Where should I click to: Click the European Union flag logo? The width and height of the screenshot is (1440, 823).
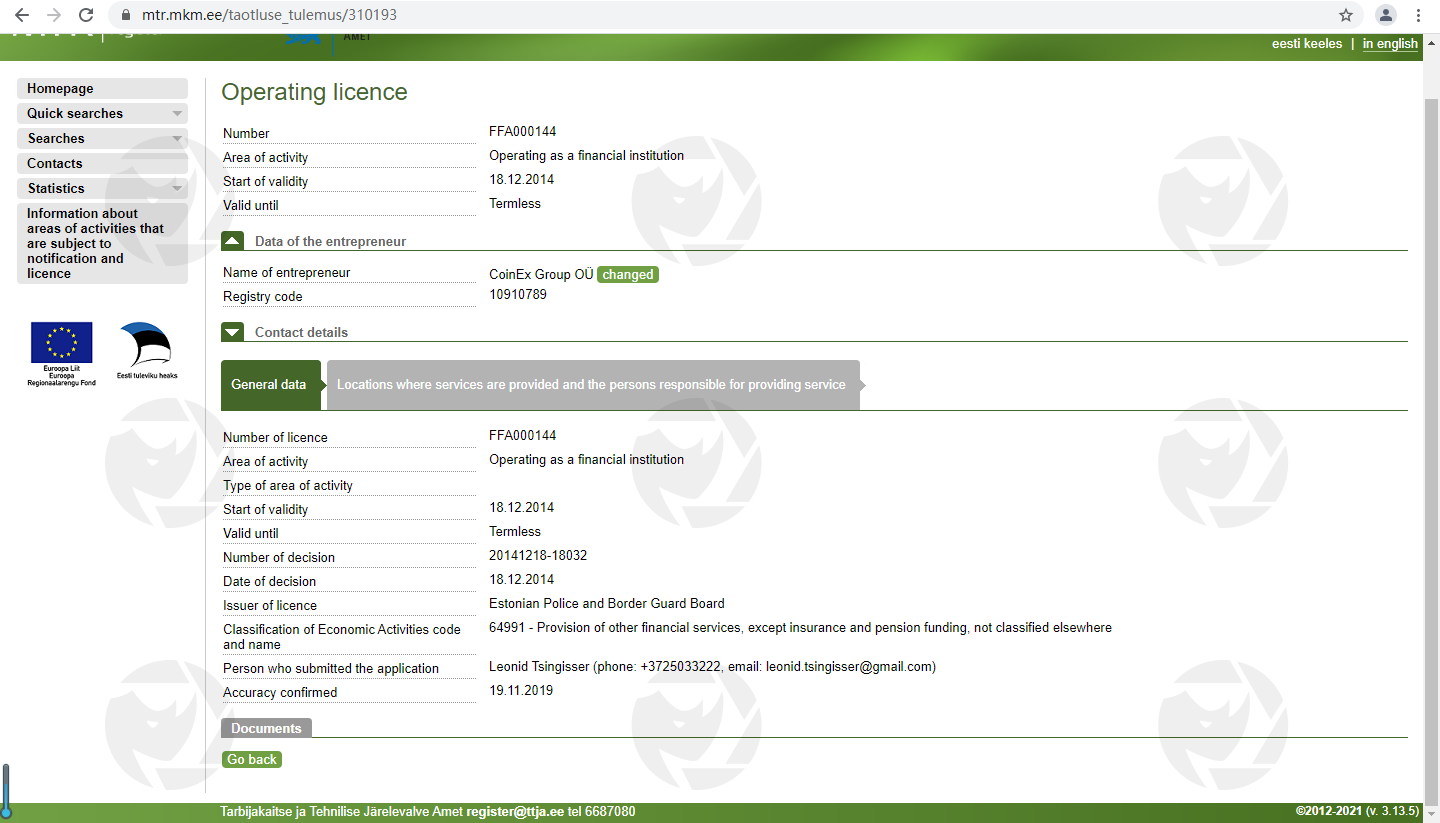point(61,343)
